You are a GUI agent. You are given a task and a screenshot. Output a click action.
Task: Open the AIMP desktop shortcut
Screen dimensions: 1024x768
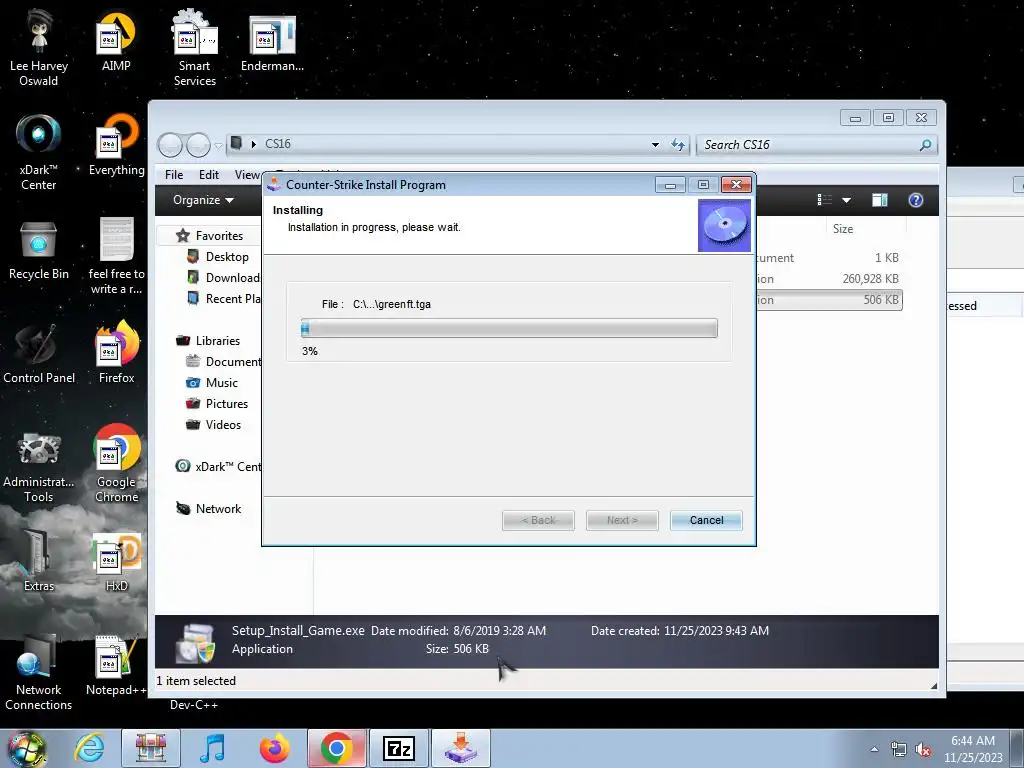click(116, 42)
